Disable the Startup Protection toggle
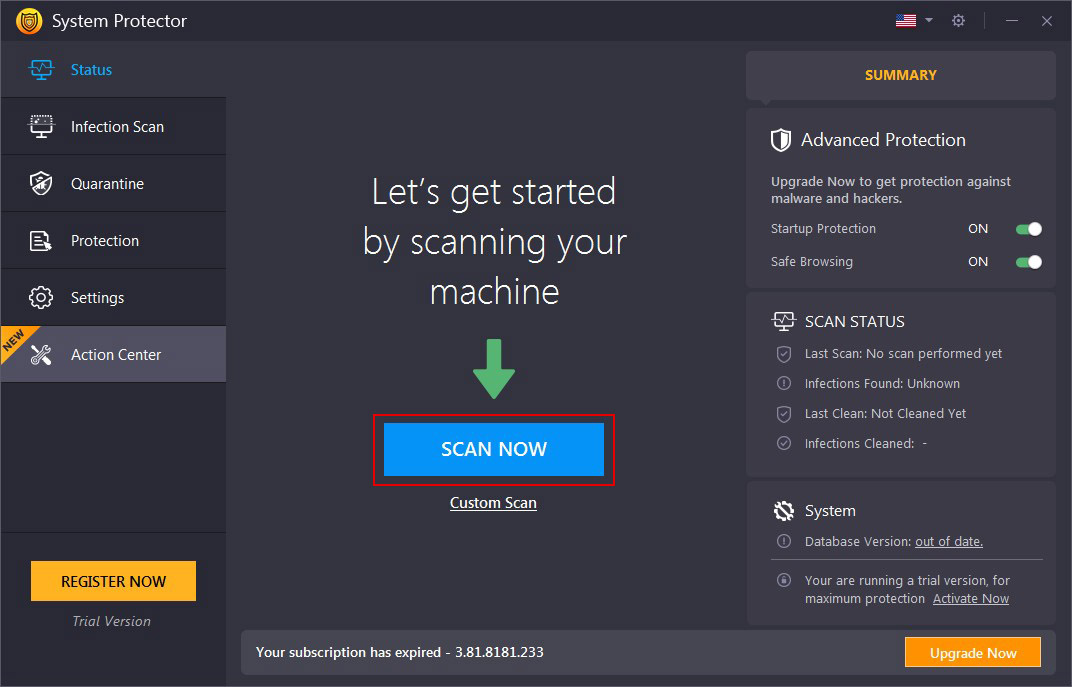The width and height of the screenshot is (1072, 687). coord(1028,229)
